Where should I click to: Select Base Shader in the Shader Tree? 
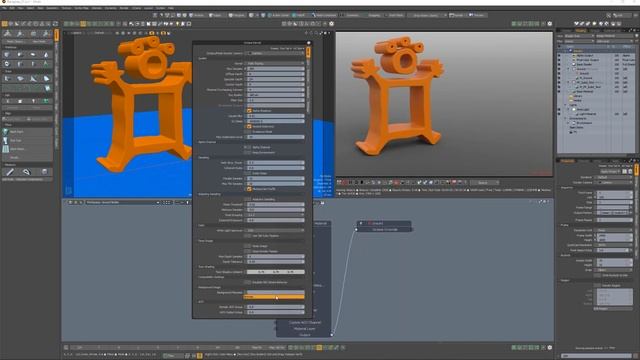(584, 64)
